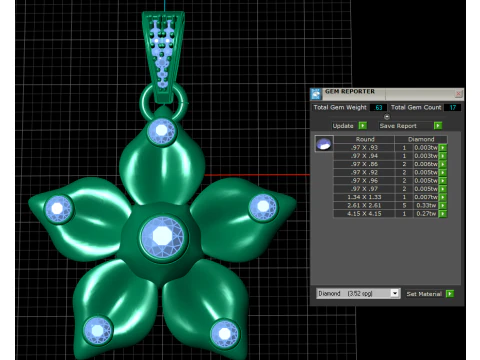The image size is (480, 360).
Task: Select the gem on the bottom-left petal
Action: [97, 330]
